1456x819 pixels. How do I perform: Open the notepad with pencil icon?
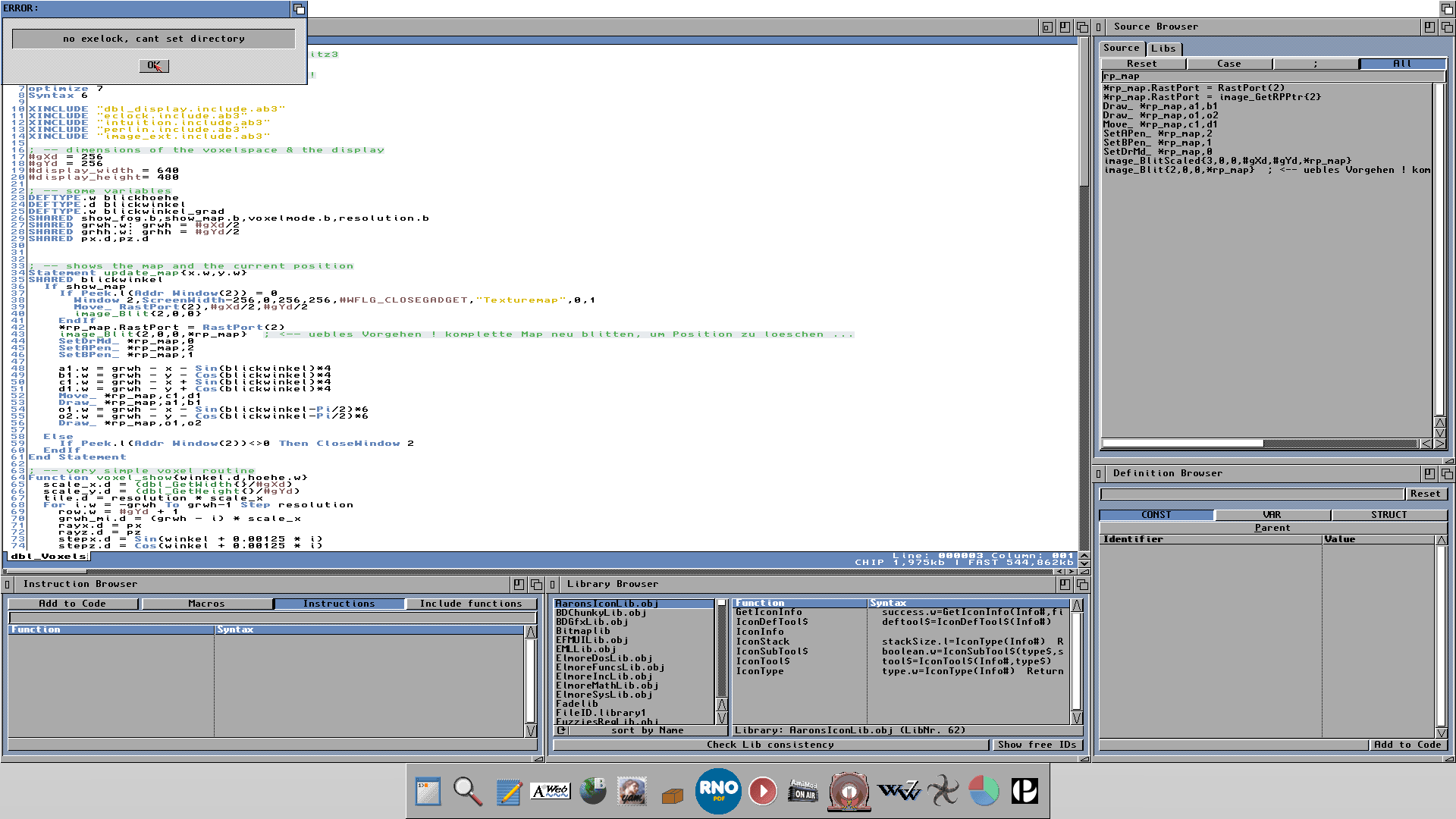click(x=508, y=791)
